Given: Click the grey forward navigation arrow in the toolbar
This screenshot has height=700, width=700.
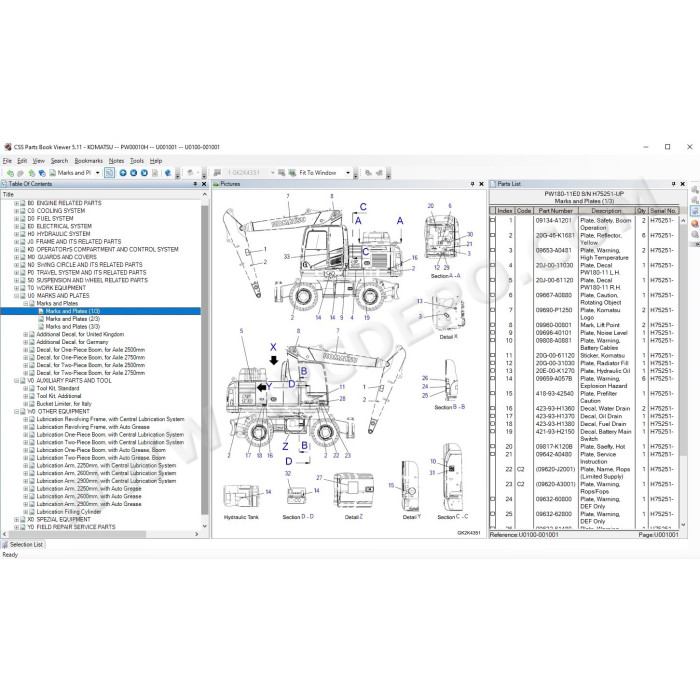Looking at the screenshot, I should (20, 173).
